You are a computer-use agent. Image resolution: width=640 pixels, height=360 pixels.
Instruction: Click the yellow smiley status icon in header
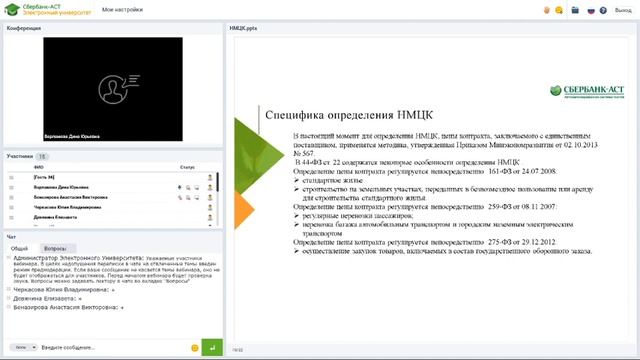(x=559, y=10)
